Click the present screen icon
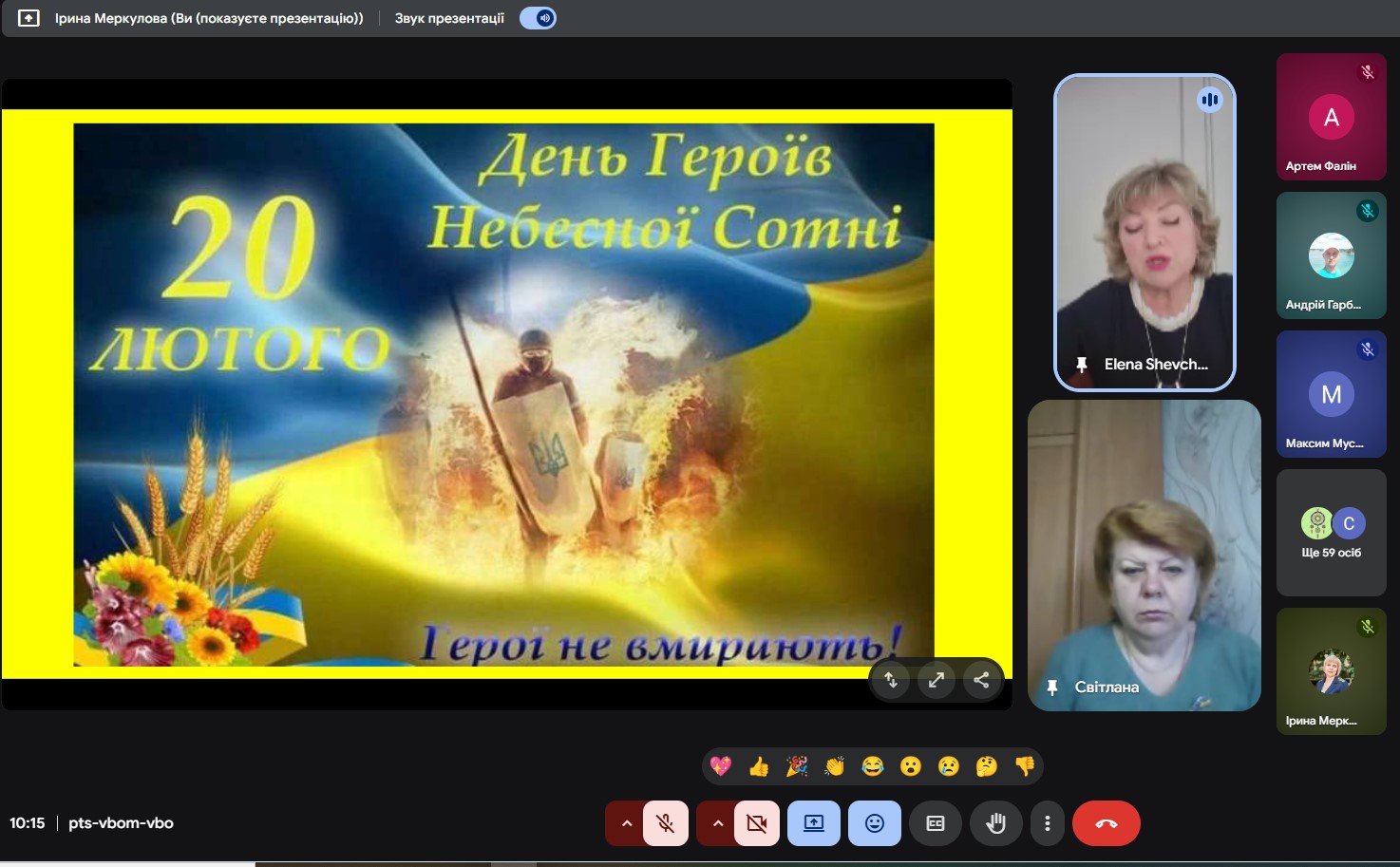This screenshot has width=1400, height=867. pos(813,823)
